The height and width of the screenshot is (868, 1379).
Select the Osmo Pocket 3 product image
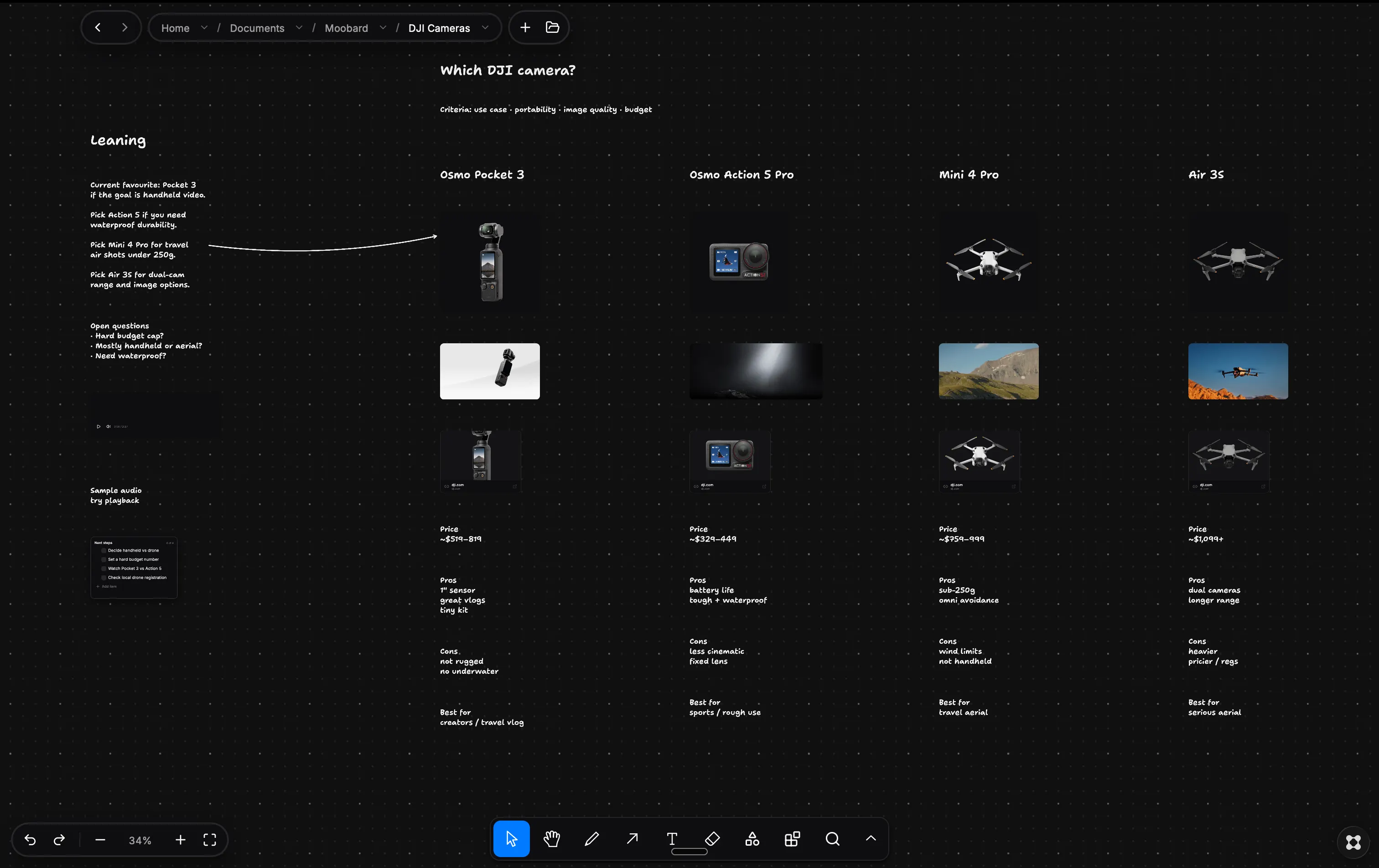click(490, 262)
